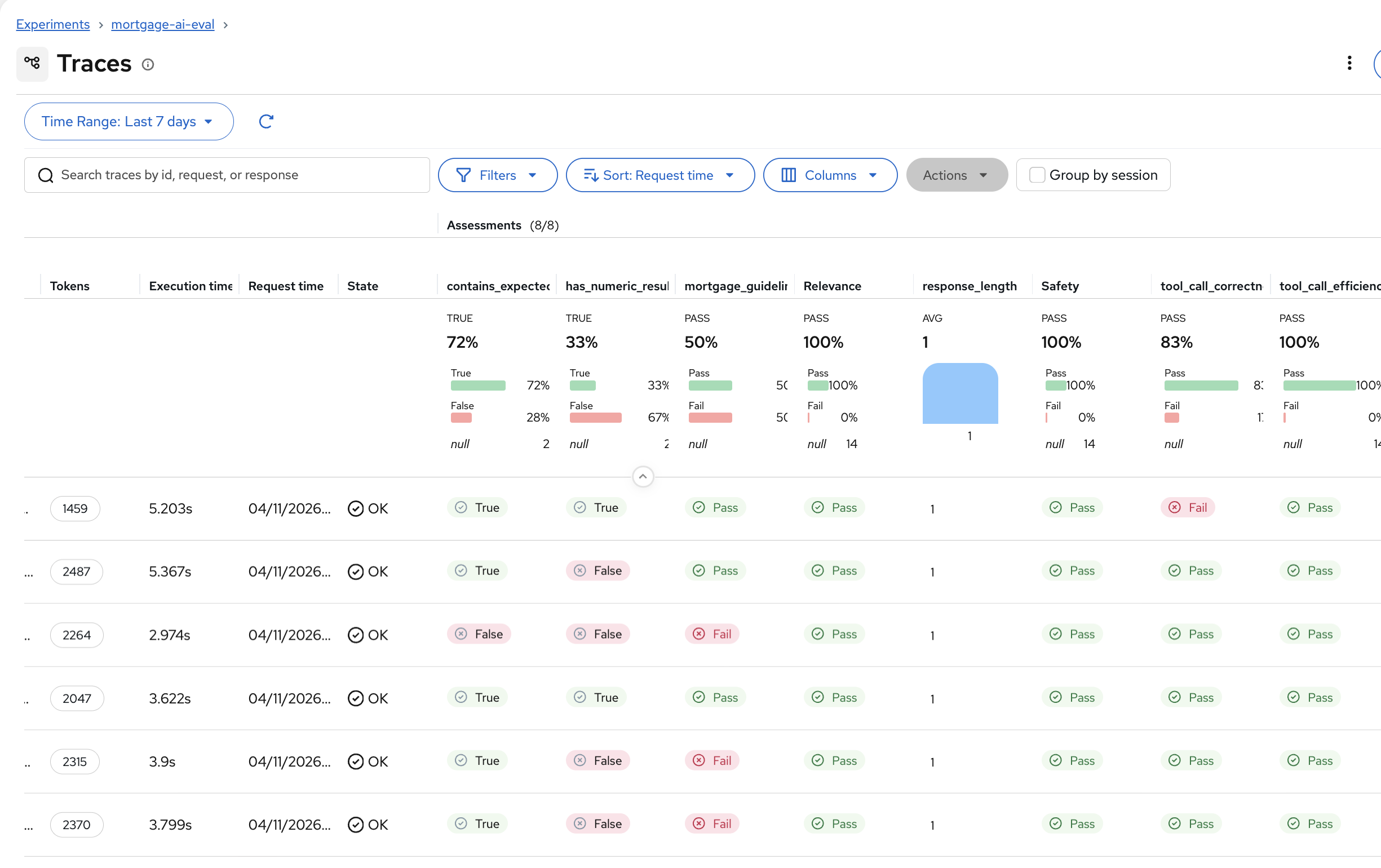Open the Sort: Request time dropdown
Viewport: 1381px width, 868px height.
coord(659,175)
